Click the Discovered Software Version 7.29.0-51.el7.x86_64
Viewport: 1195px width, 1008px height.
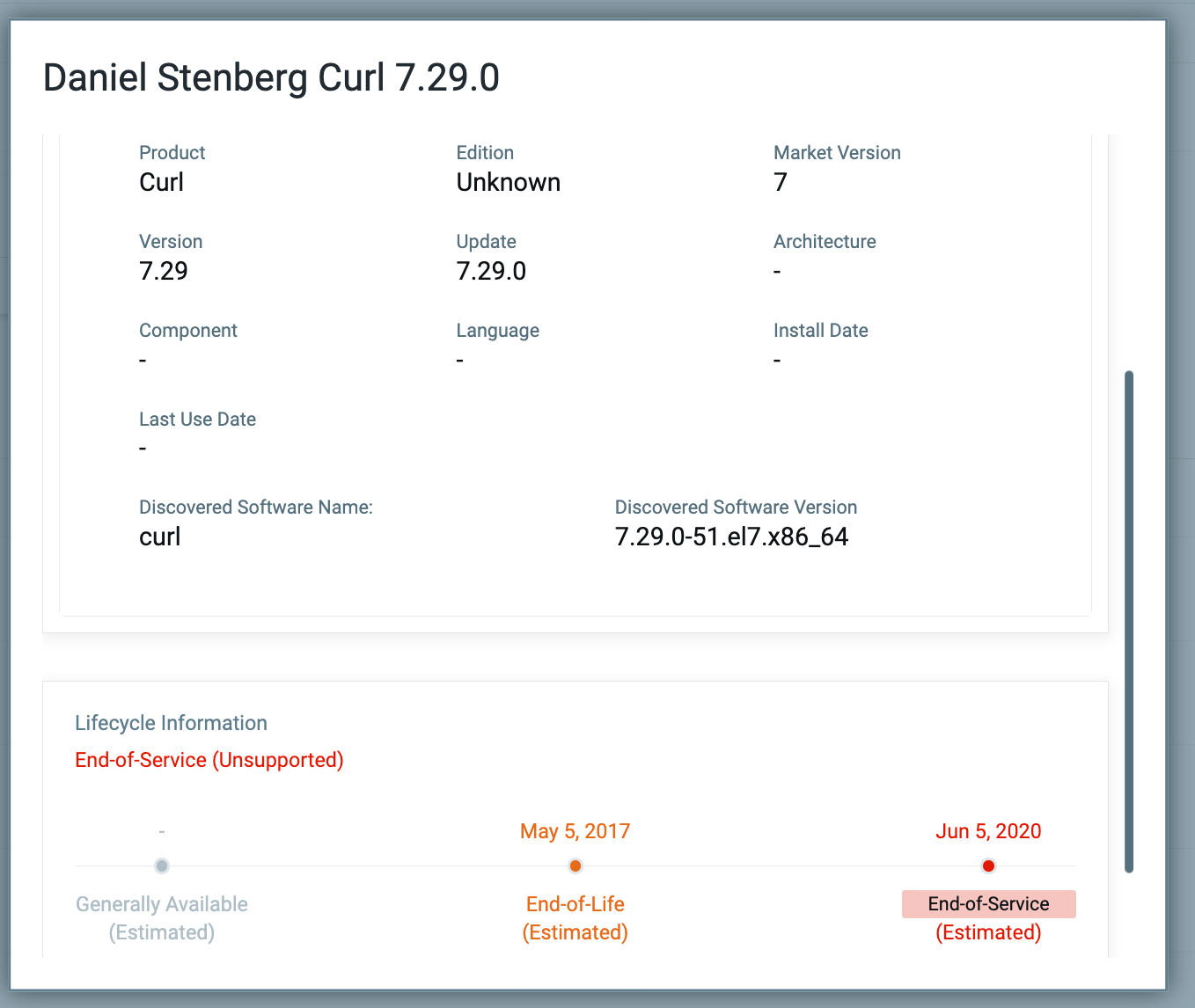coord(732,537)
